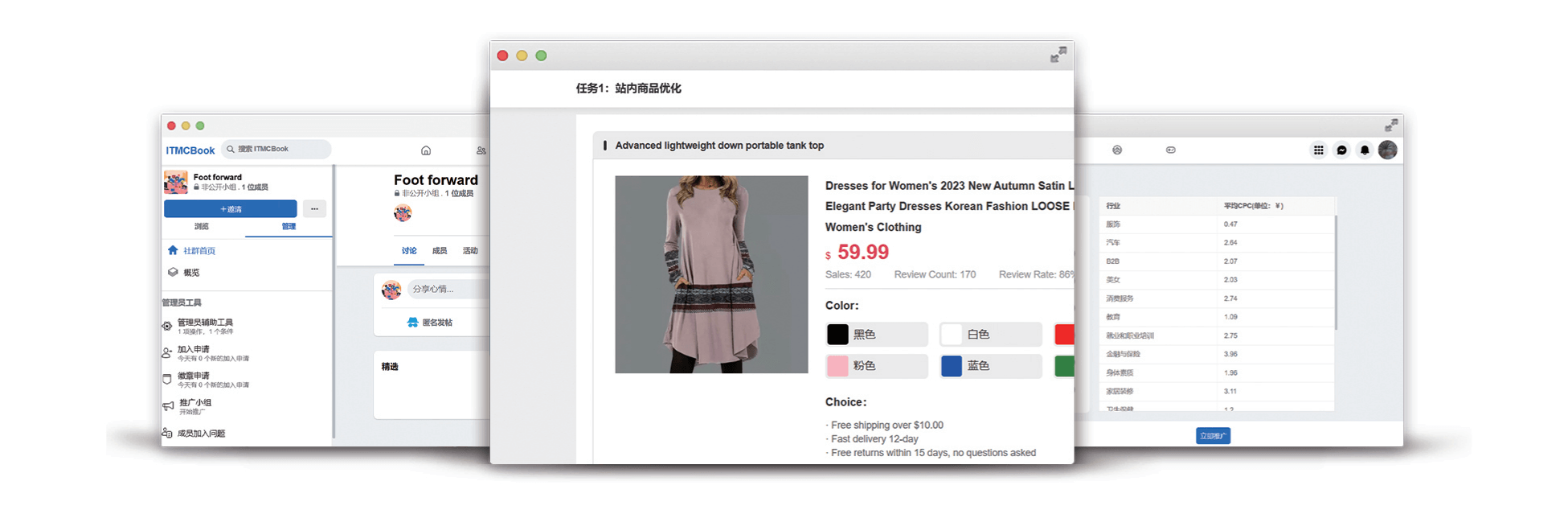Switch to the 活动 tab
1568x510 pixels.
pyautogui.click(x=470, y=251)
